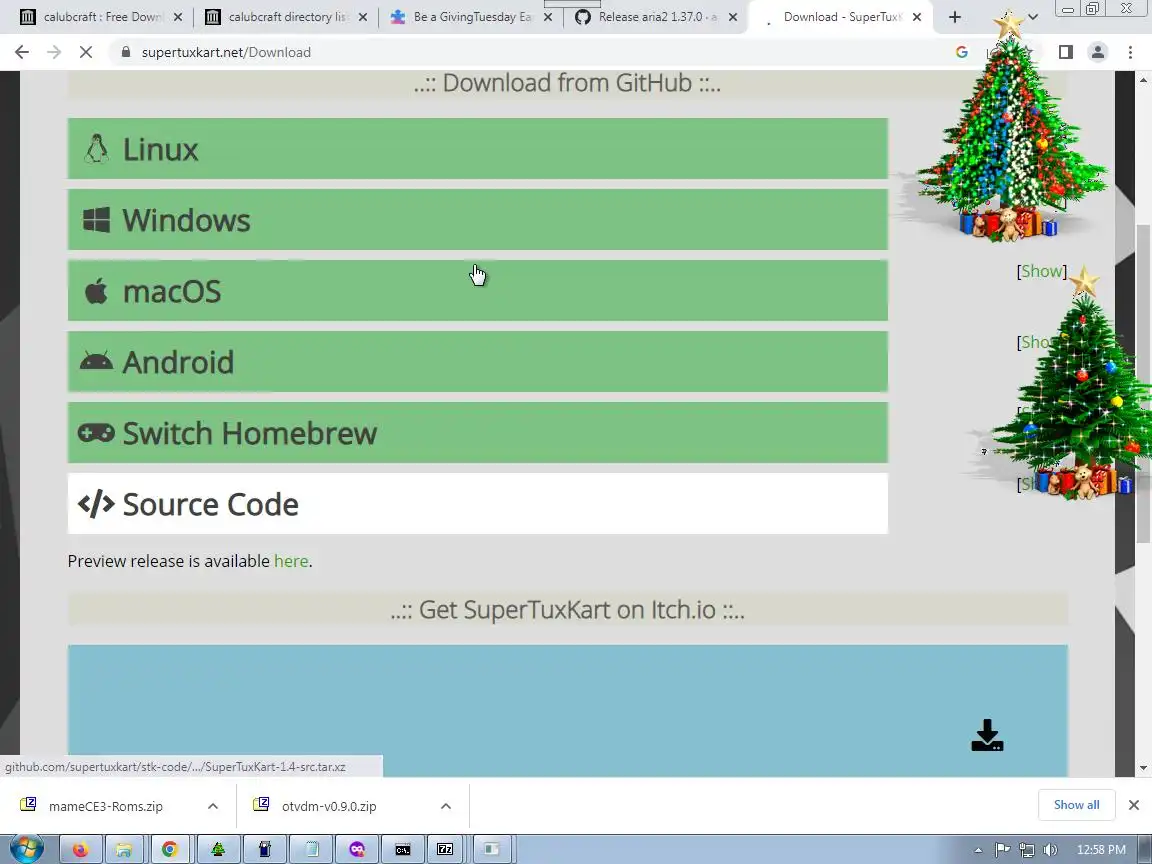Click the Action Center flag icon
Image resolution: width=1152 pixels, height=864 pixels.
click(1002, 850)
